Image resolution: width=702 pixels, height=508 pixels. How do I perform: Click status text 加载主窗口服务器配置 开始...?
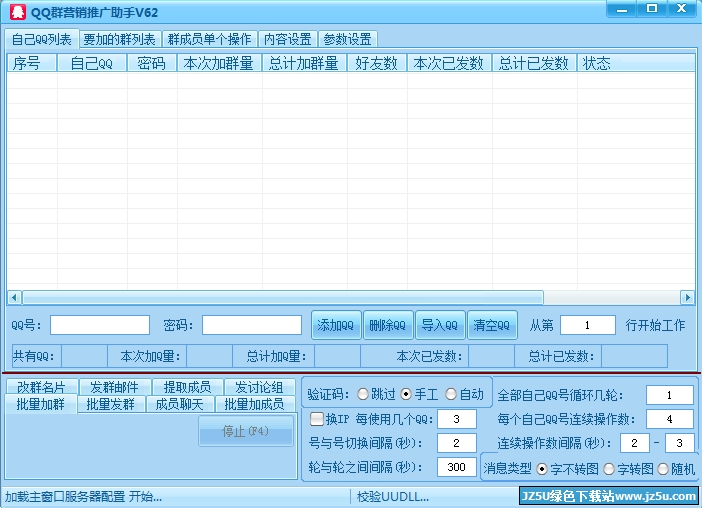tap(83, 496)
